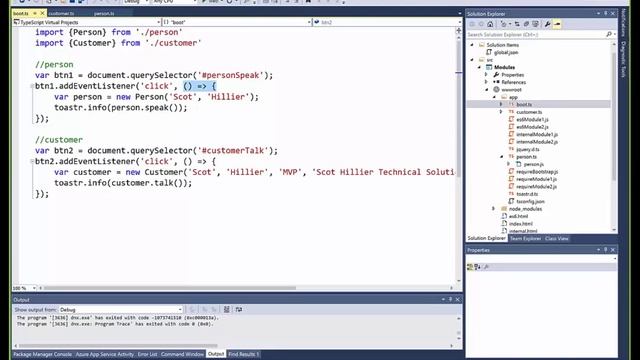Collapse the Modules project arrow
Image resolution: width=640 pixels, height=360 pixels.
(x=480, y=67)
